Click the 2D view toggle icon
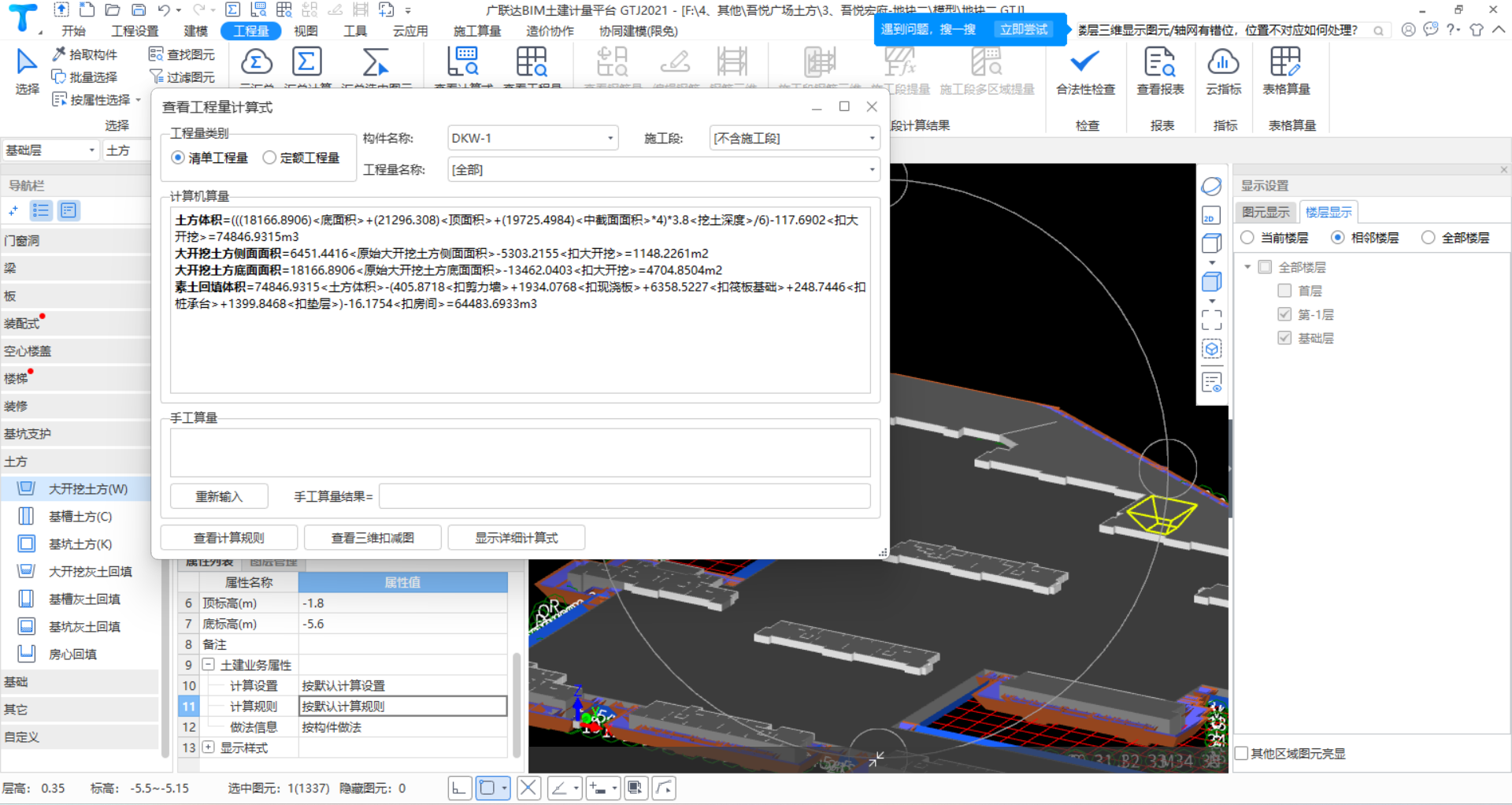1512x805 pixels. 1211,216
